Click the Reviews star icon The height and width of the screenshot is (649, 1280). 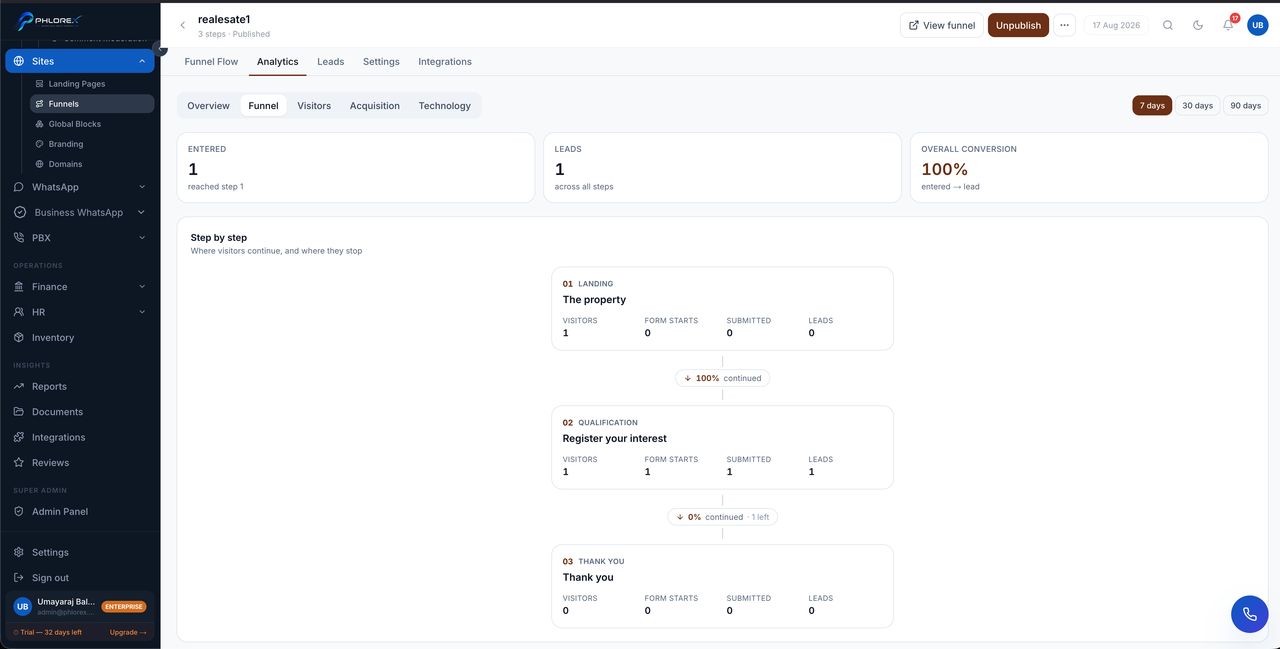click(x=20, y=463)
